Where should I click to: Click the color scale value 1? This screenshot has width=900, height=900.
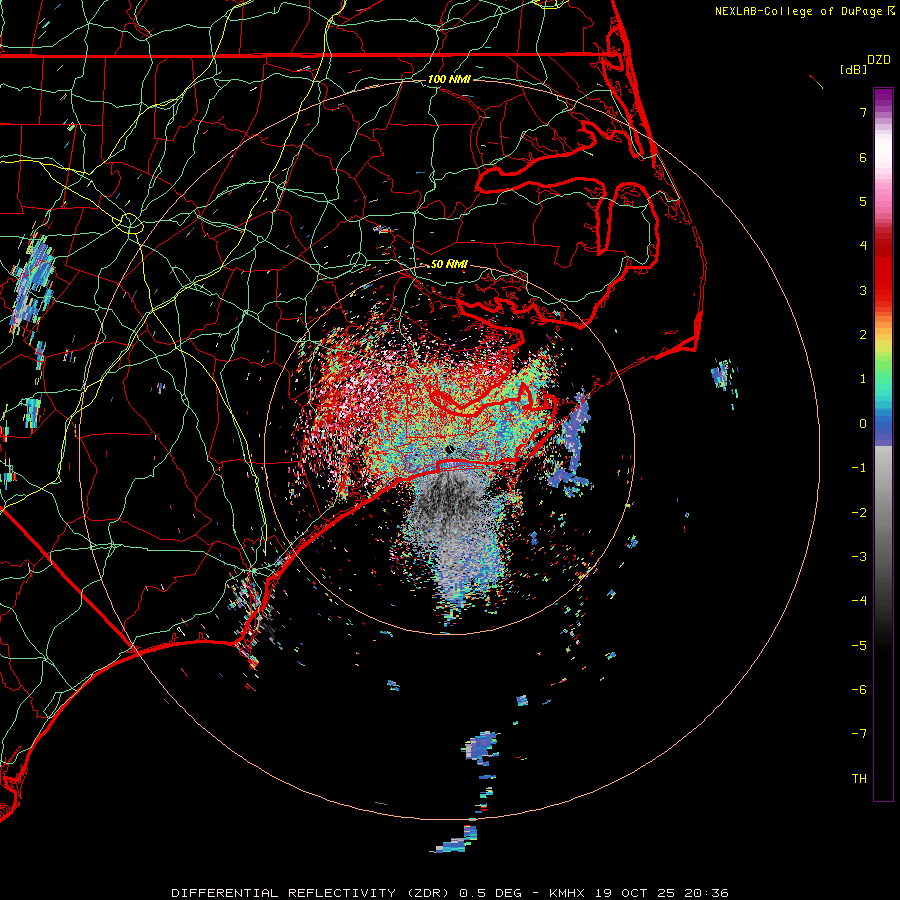863,379
